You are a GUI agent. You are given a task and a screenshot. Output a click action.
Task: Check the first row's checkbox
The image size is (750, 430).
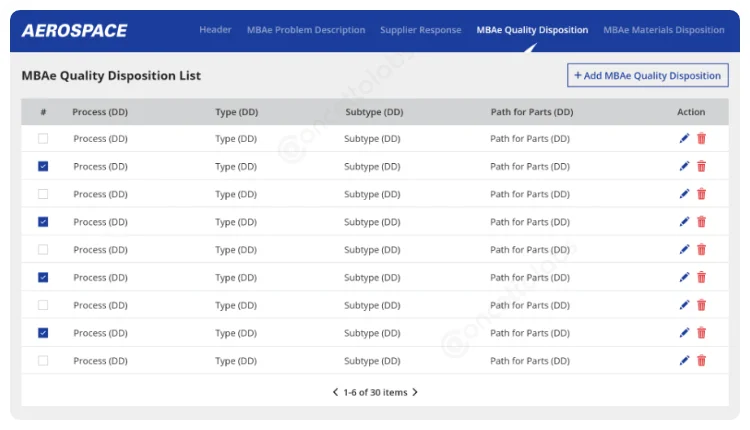click(43, 139)
